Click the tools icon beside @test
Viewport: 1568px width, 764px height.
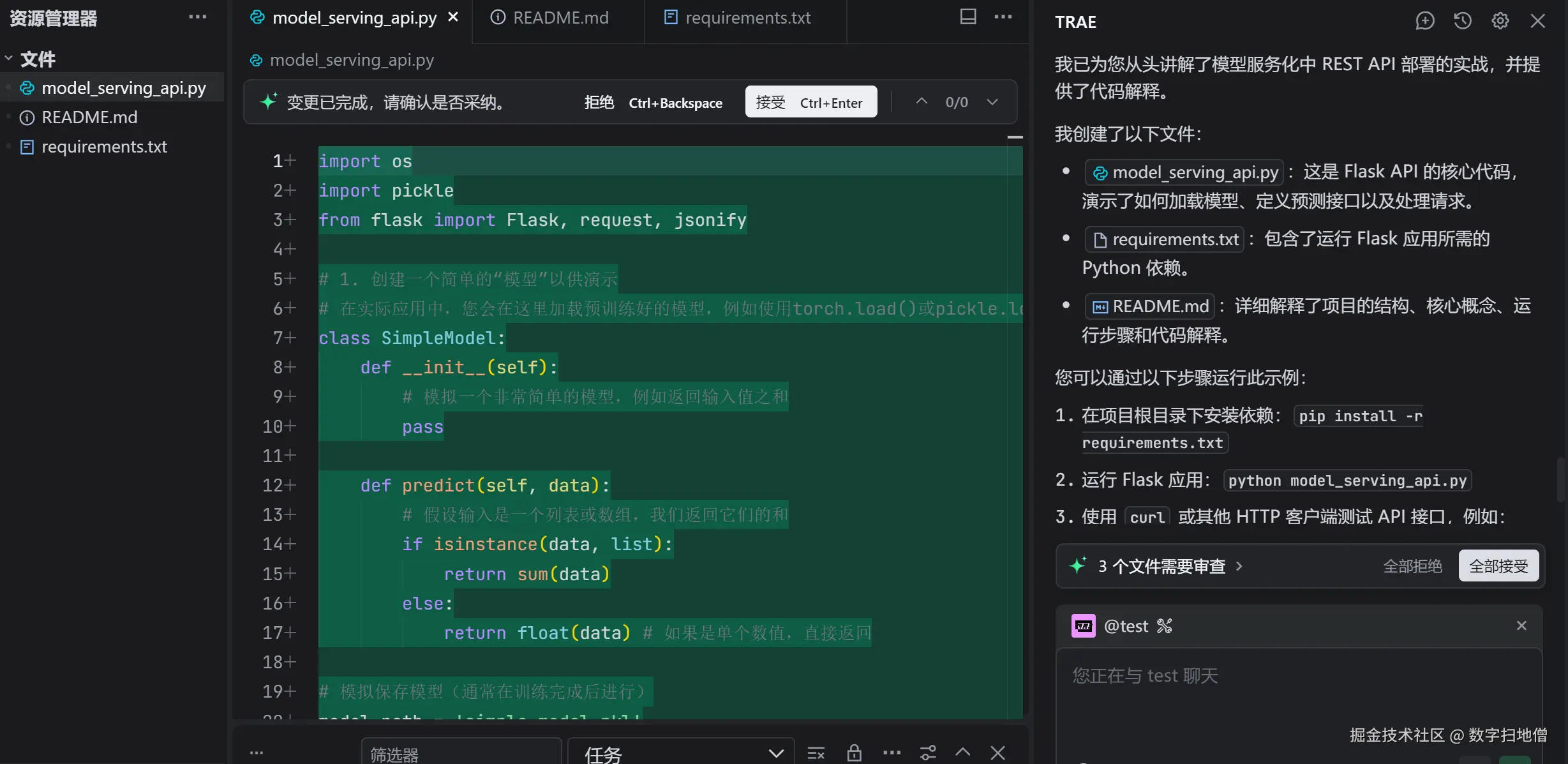click(x=1165, y=626)
